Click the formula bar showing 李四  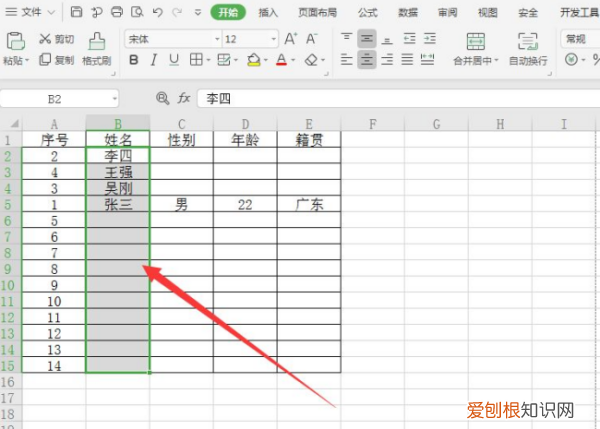[398, 99]
